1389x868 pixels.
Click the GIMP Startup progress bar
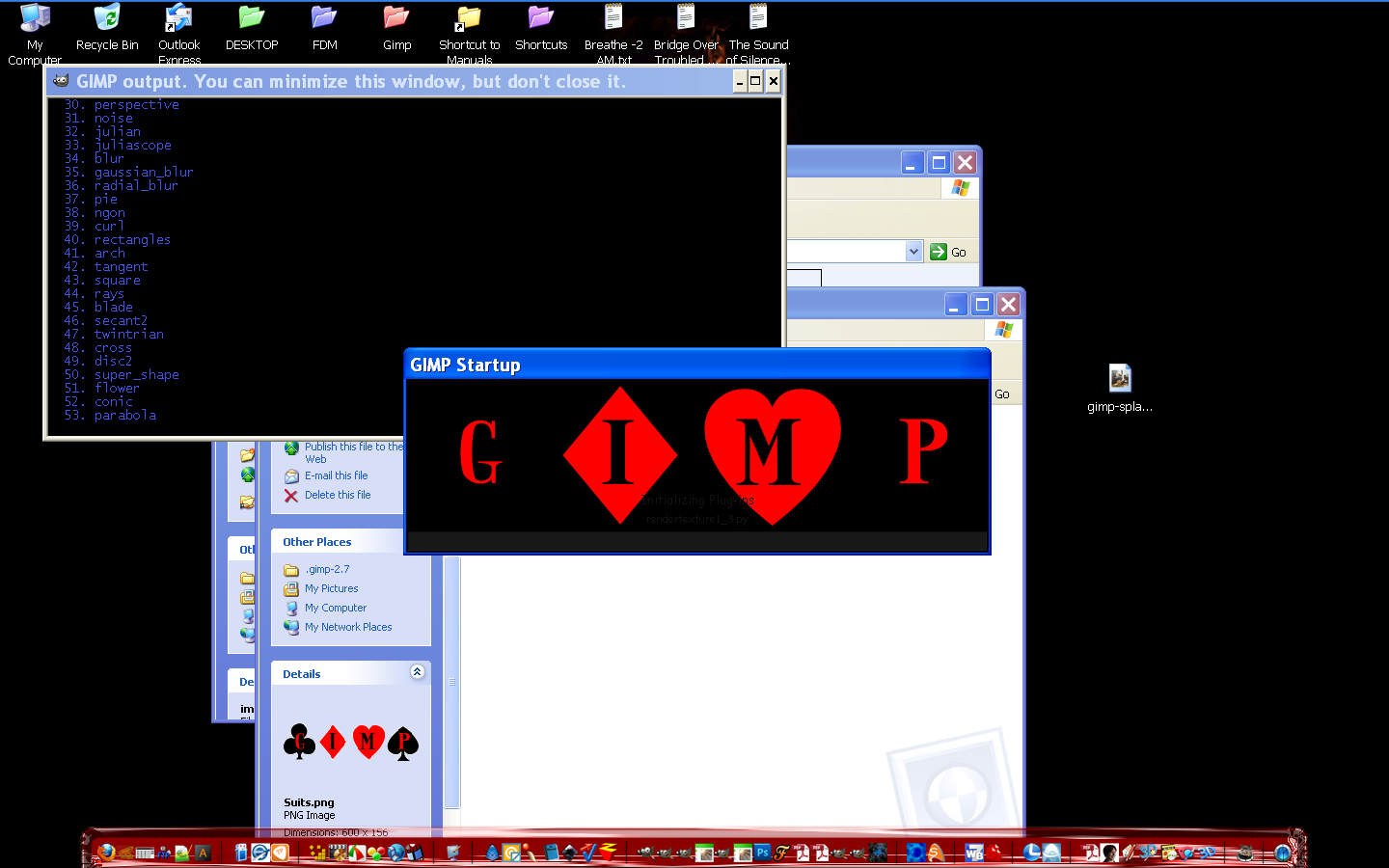697,542
